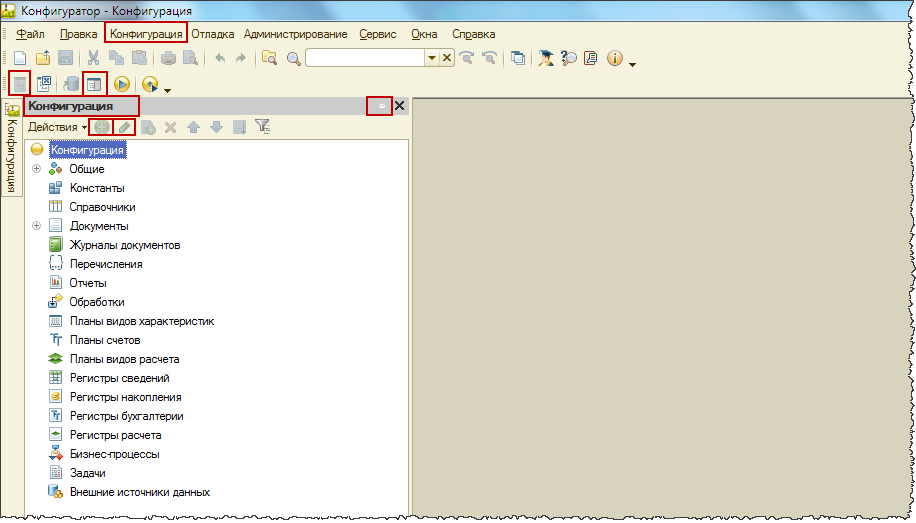The height and width of the screenshot is (523, 916).
Task: Open the Конфигурация menu
Action: [x=146, y=34]
